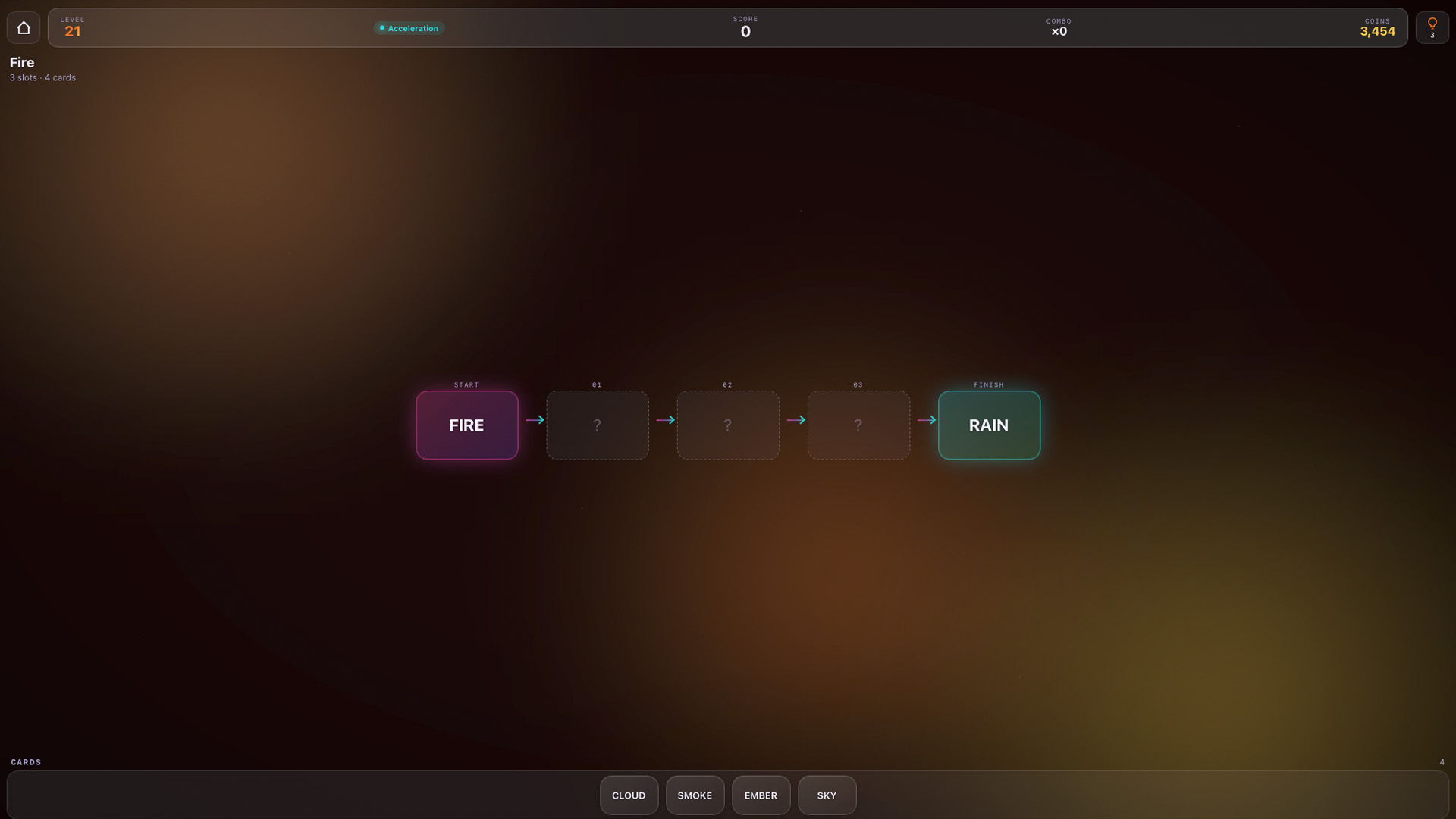
Task: Select empty slot 02
Action: point(728,425)
